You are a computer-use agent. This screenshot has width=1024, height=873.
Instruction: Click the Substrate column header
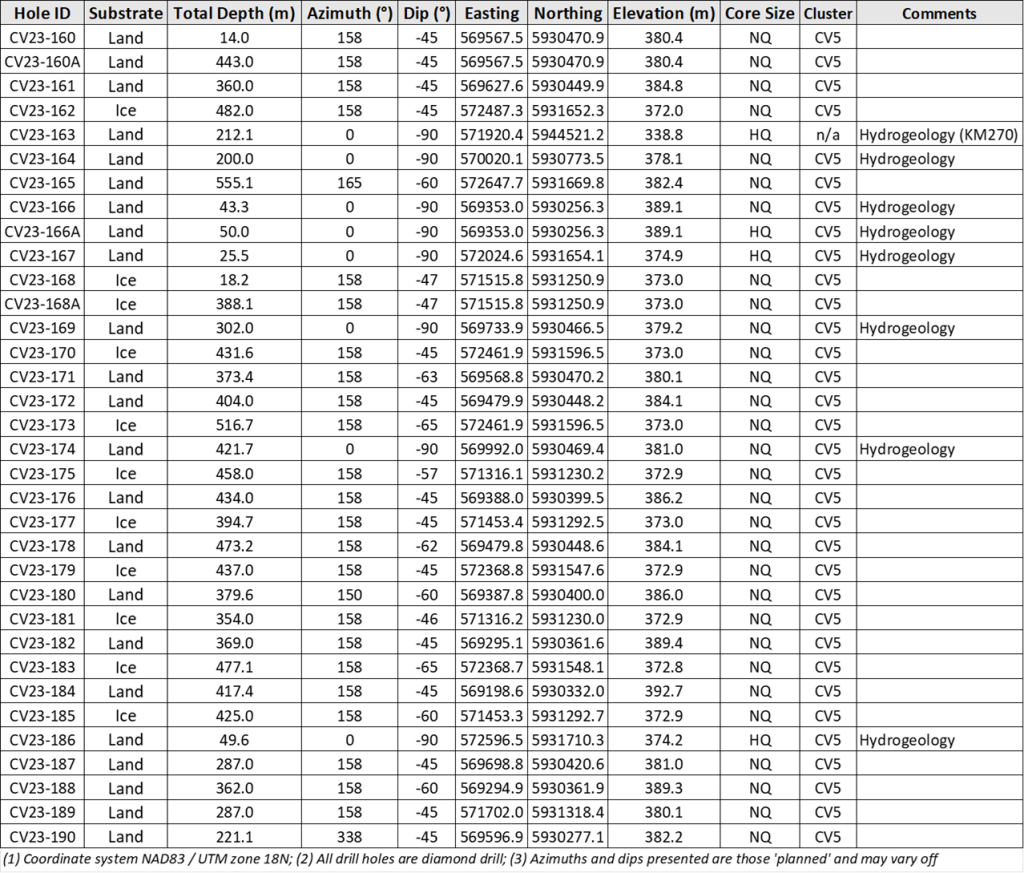(x=125, y=13)
